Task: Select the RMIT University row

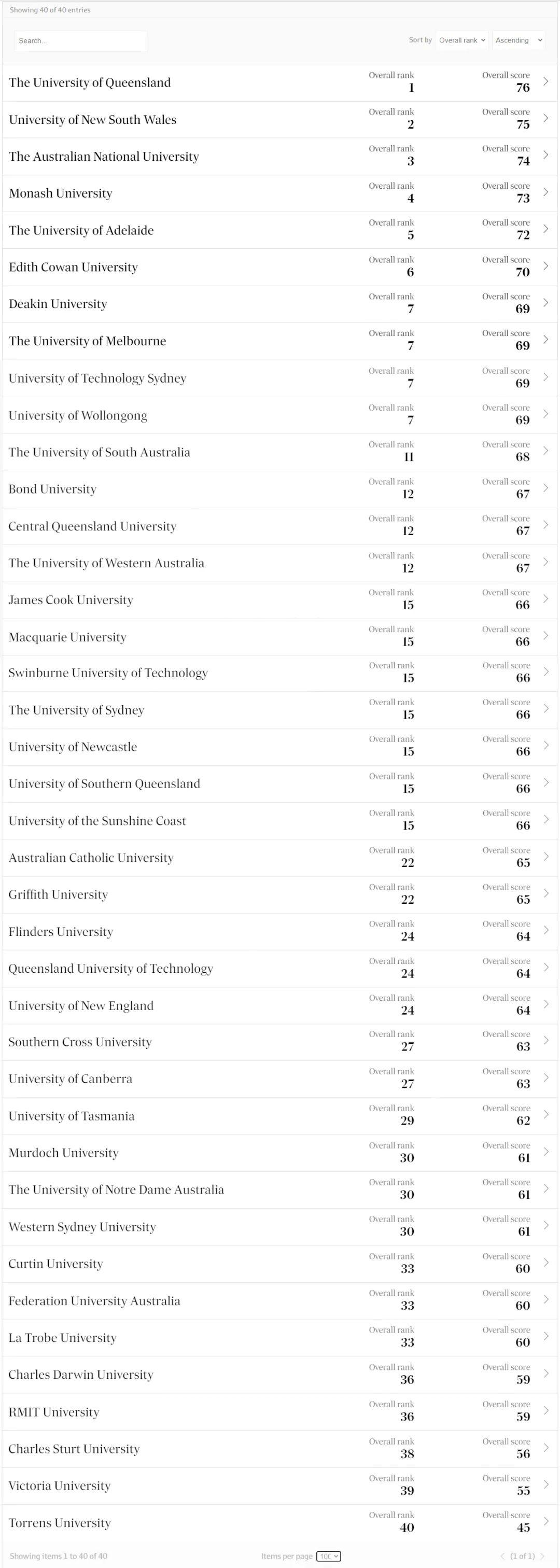Action: (x=279, y=1411)
